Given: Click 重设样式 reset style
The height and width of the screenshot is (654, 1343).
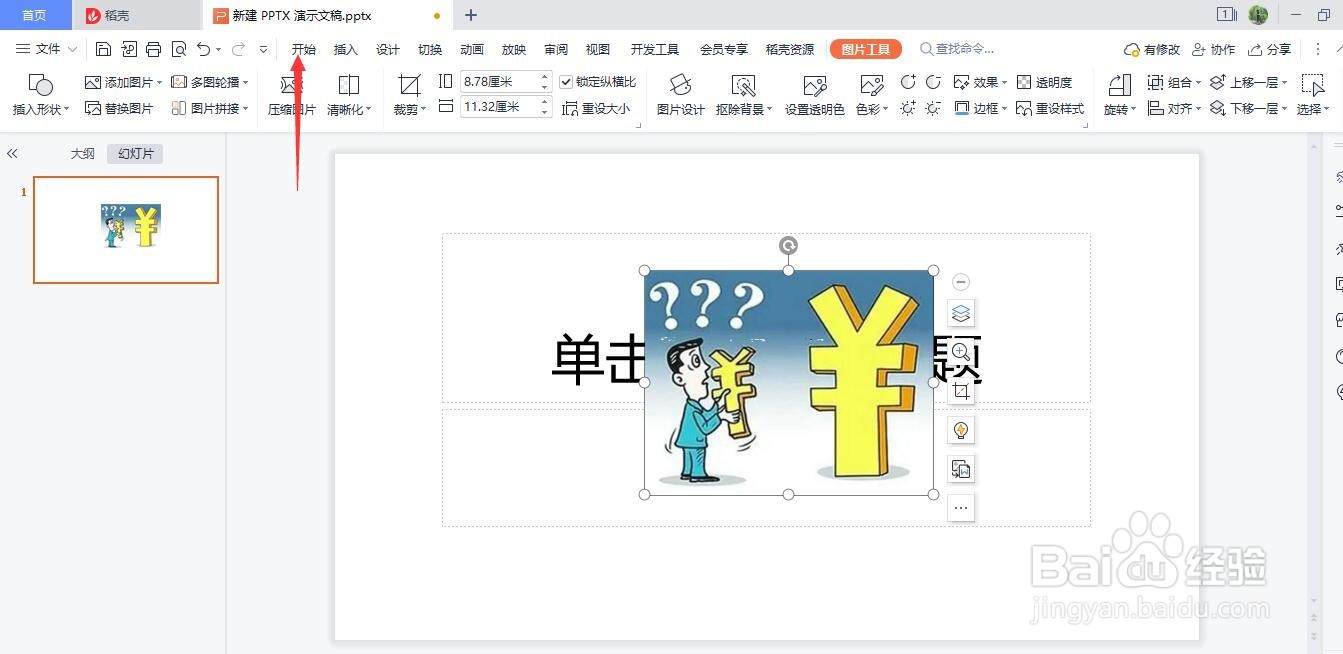Looking at the screenshot, I should point(1050,108).
